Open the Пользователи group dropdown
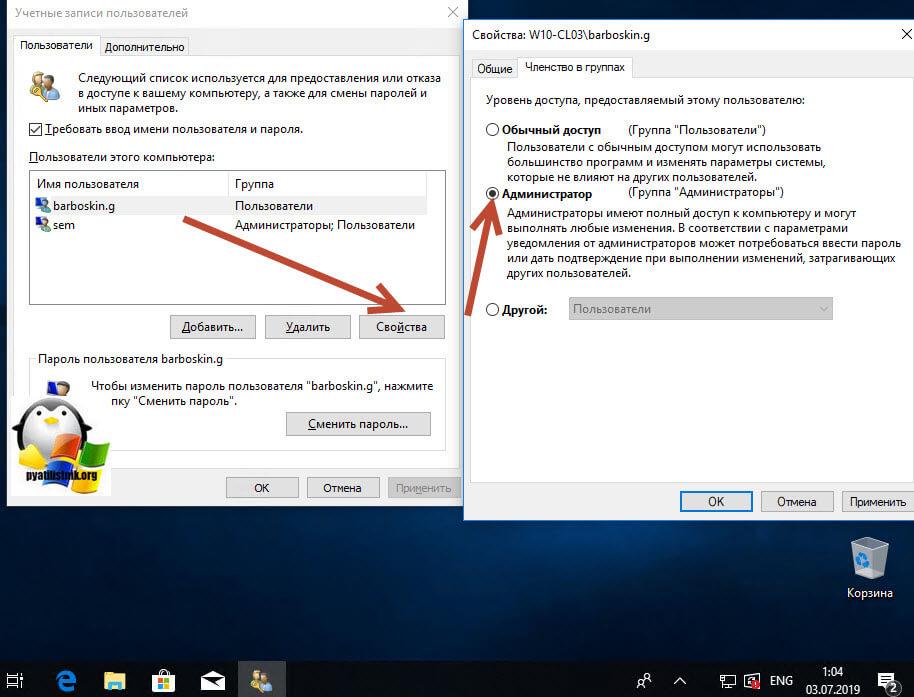This screenshot has width=914, height=697. (701, 309)
